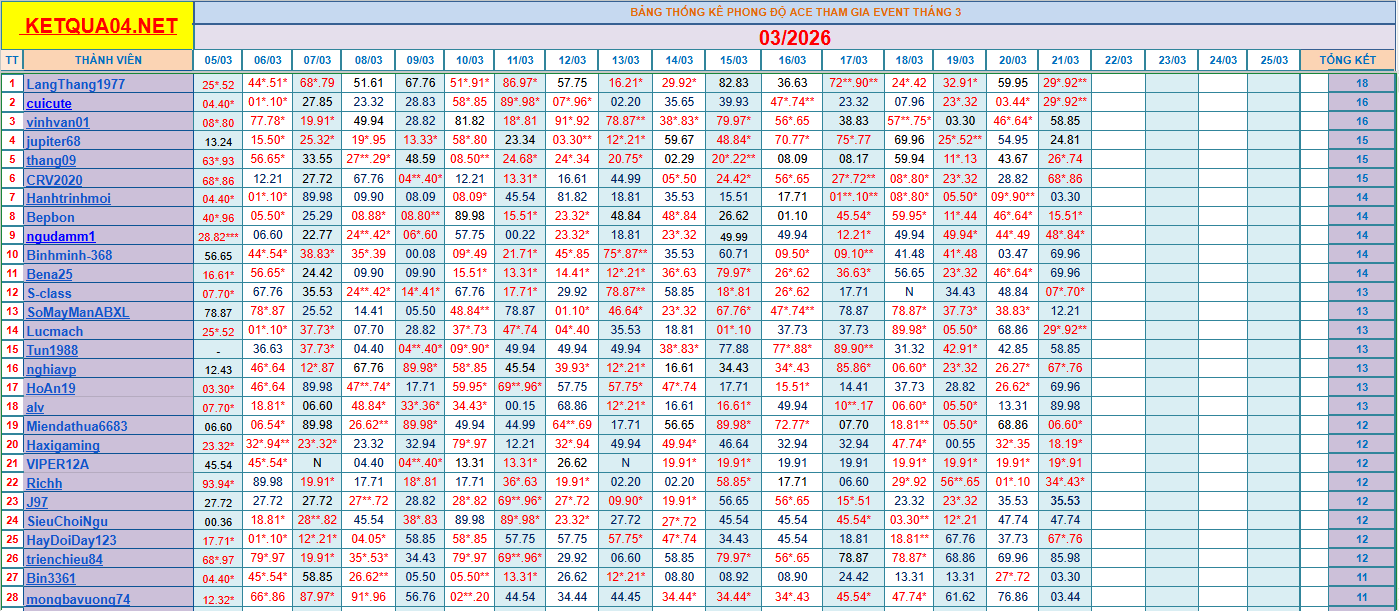Open member VIPER12A's link

pyautogui.click(x=57, y=464)
